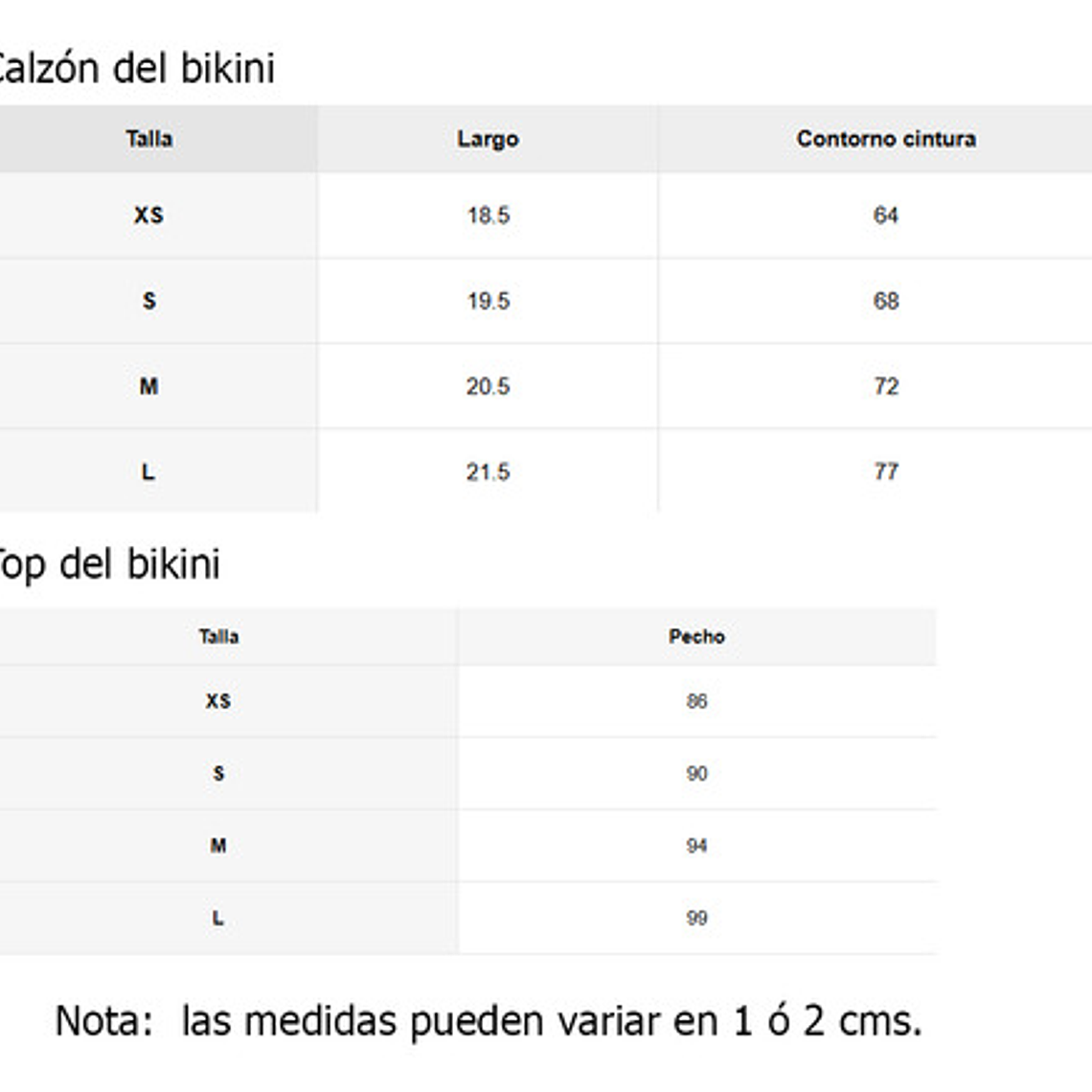Click the 'Contorno cintura' column header
This screenshot has width=1092, height=1092.
click(885, 139)
